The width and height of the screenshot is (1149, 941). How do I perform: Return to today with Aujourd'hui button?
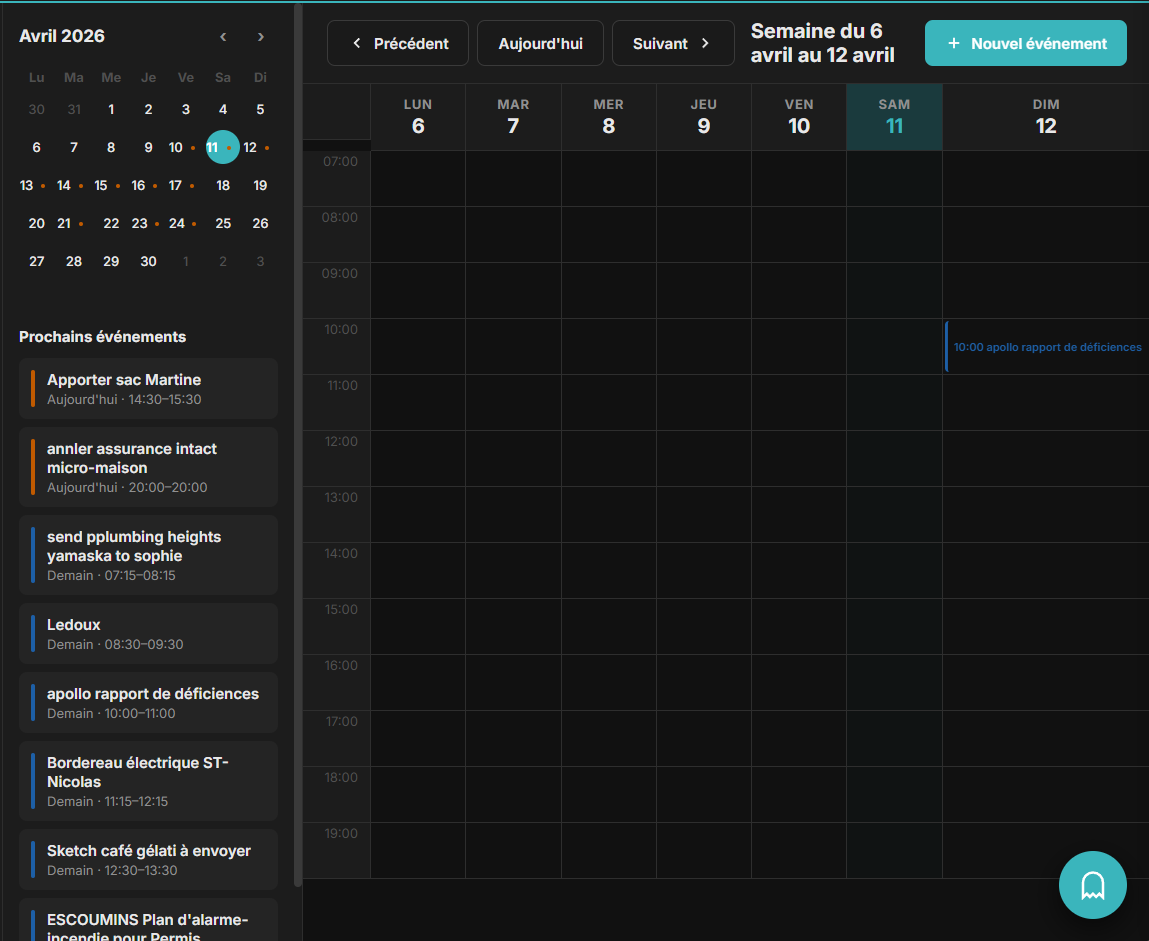540,43
